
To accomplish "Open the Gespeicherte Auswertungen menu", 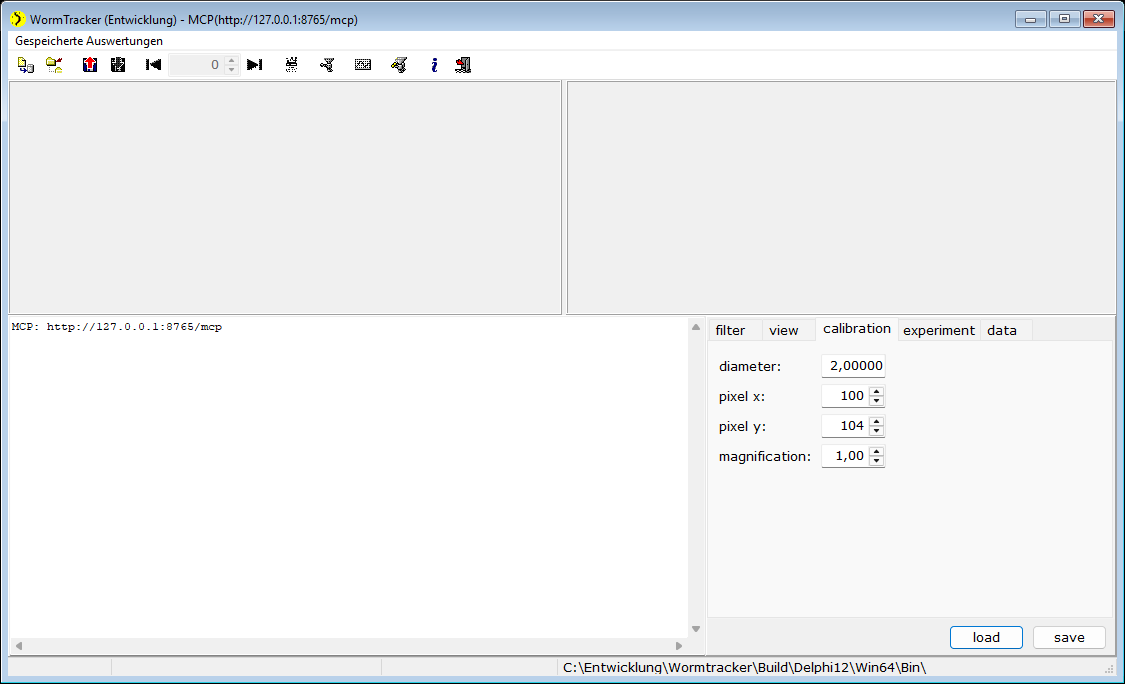I will [89, 41].
